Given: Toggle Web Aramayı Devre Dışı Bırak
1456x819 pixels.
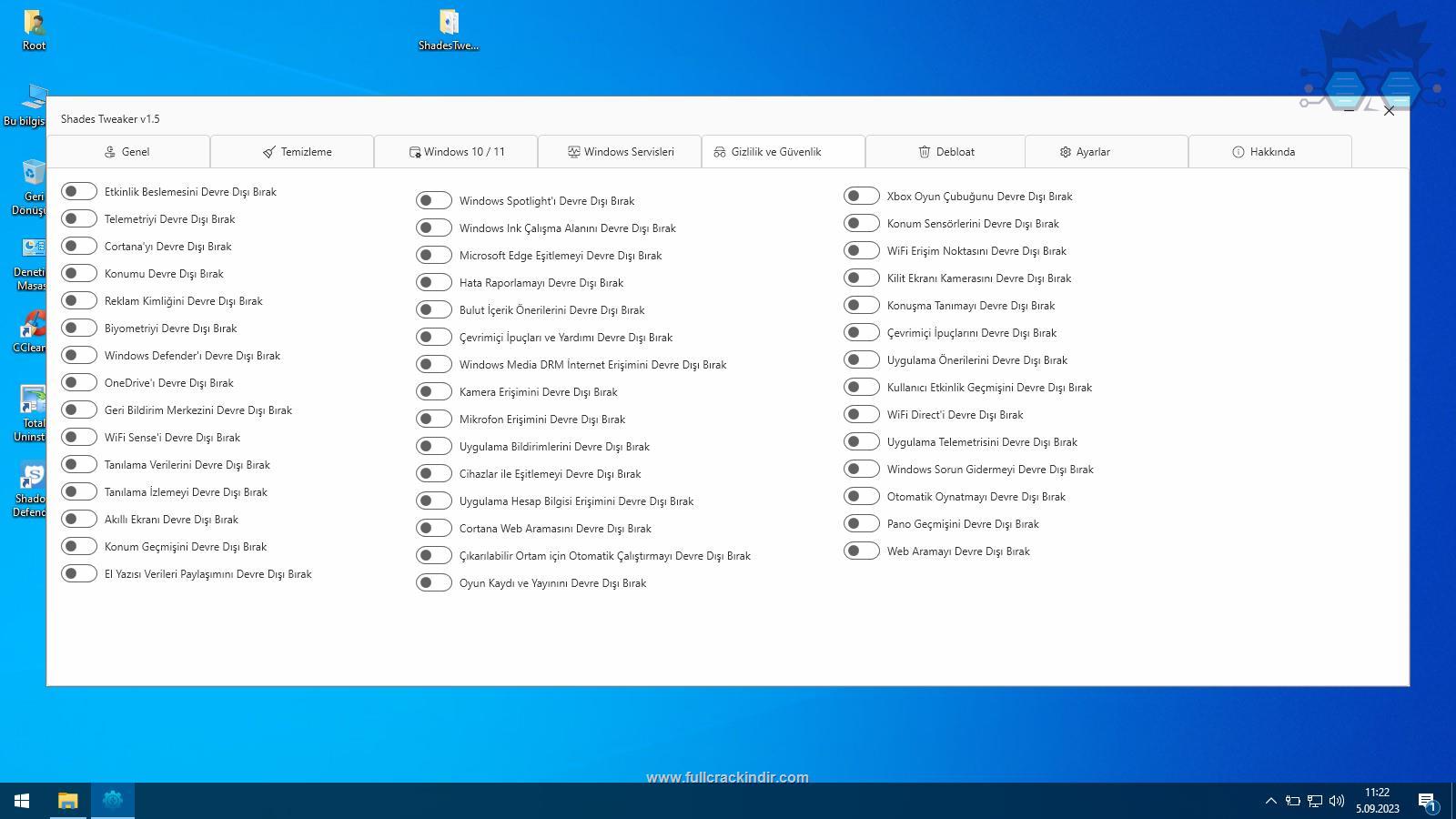Looking at the screenshot, I should point(862,551).
